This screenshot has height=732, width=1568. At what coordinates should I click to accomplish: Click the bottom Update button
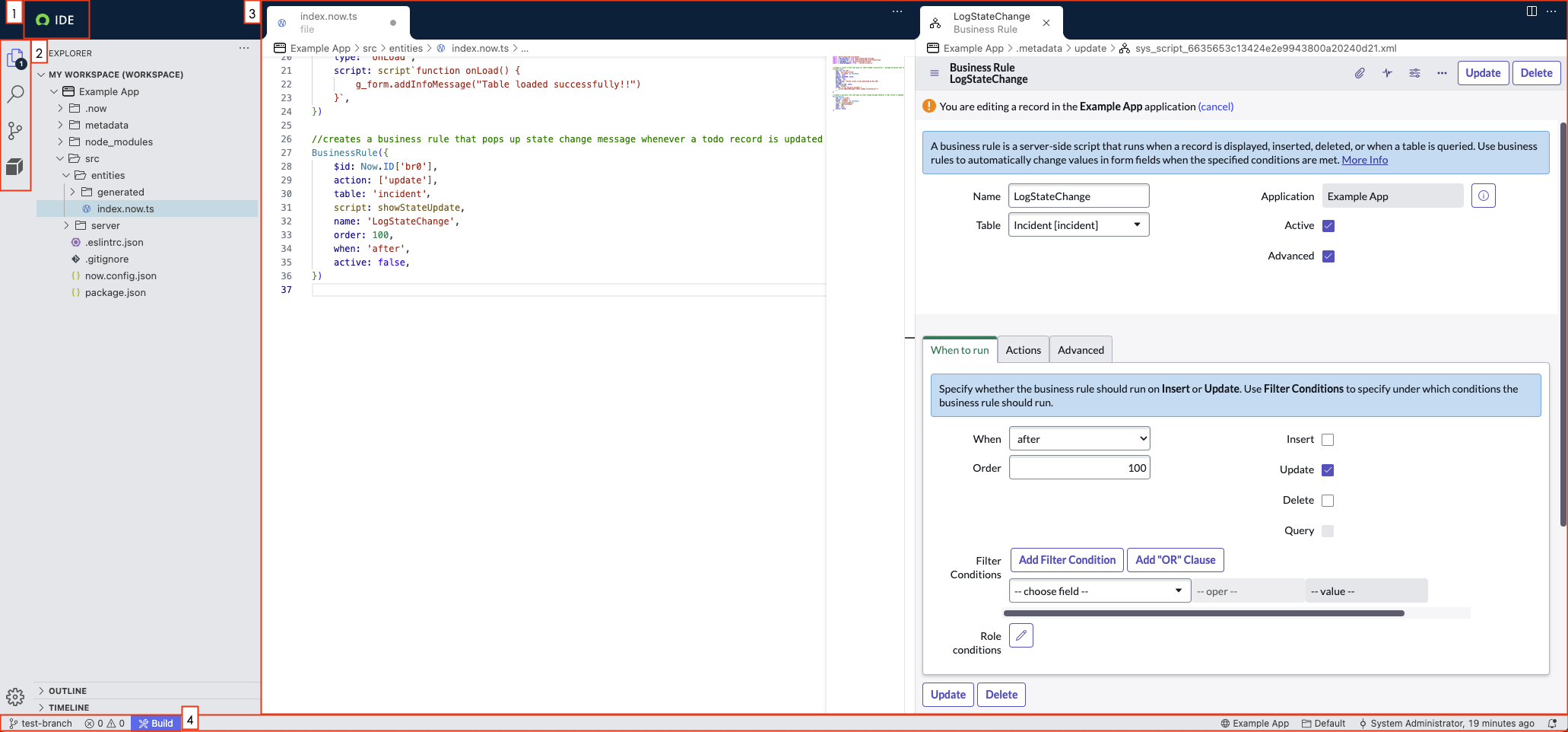pos(947,695)
